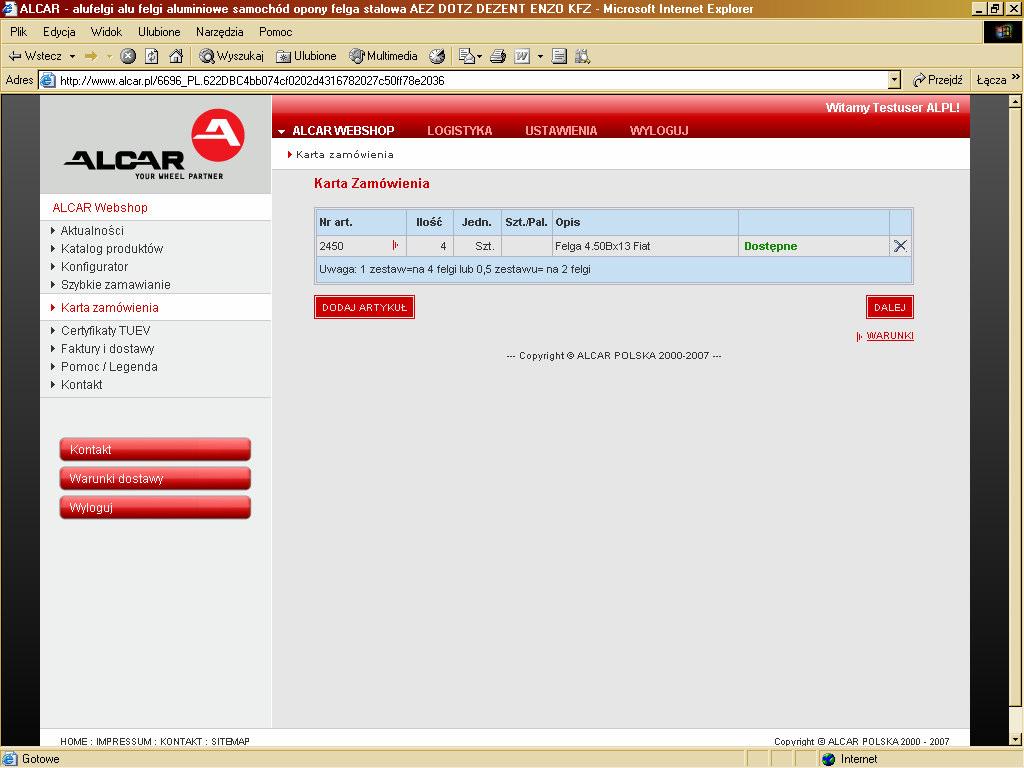Click the WYLOGUJ top navigation tab

coord(659,131)
